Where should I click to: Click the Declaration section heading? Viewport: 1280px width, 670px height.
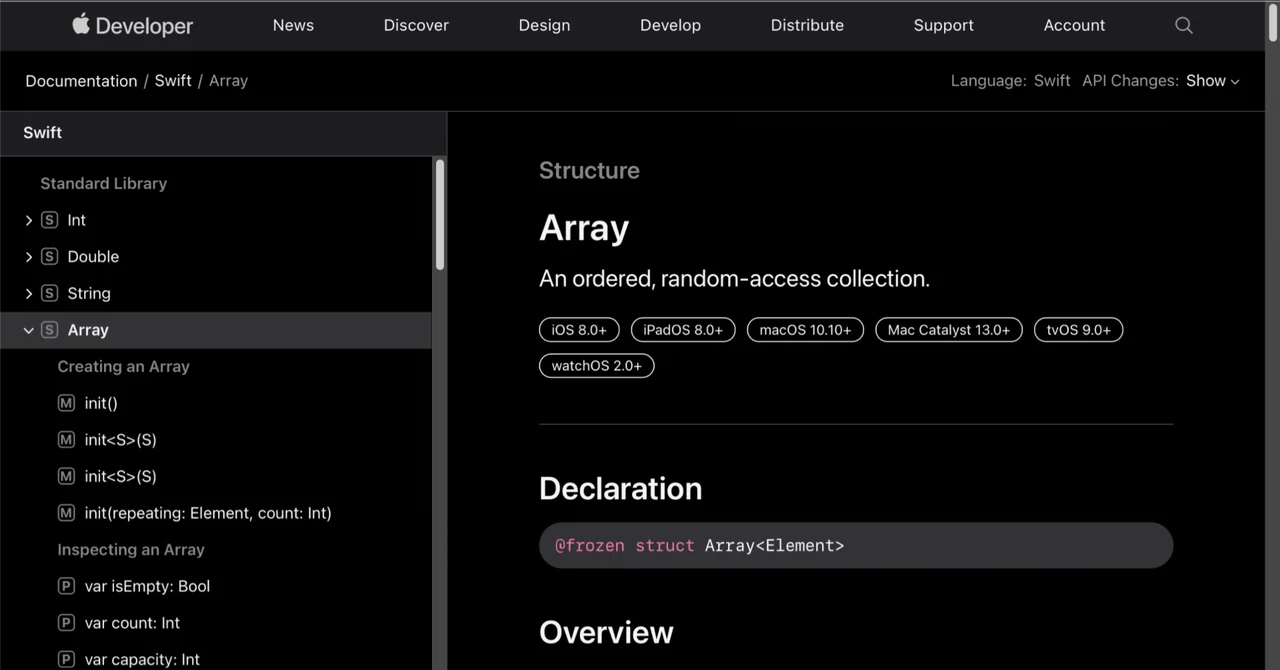click(x=620, y=489)
